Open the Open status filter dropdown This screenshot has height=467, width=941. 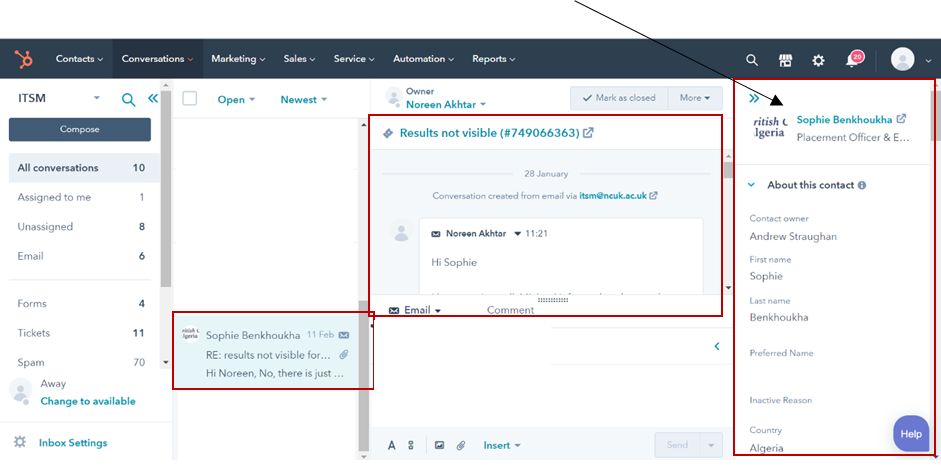236,100
